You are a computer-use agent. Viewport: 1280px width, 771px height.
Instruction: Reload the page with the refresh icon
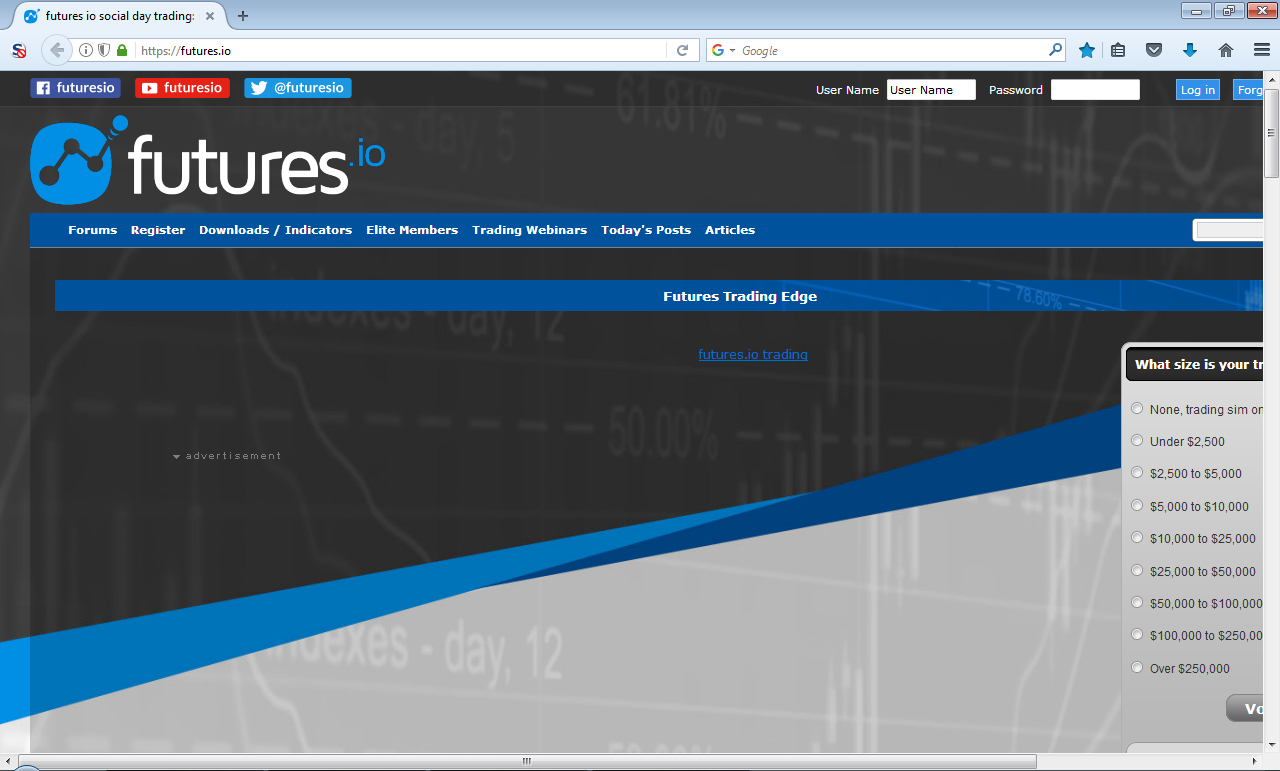[683, 50]
